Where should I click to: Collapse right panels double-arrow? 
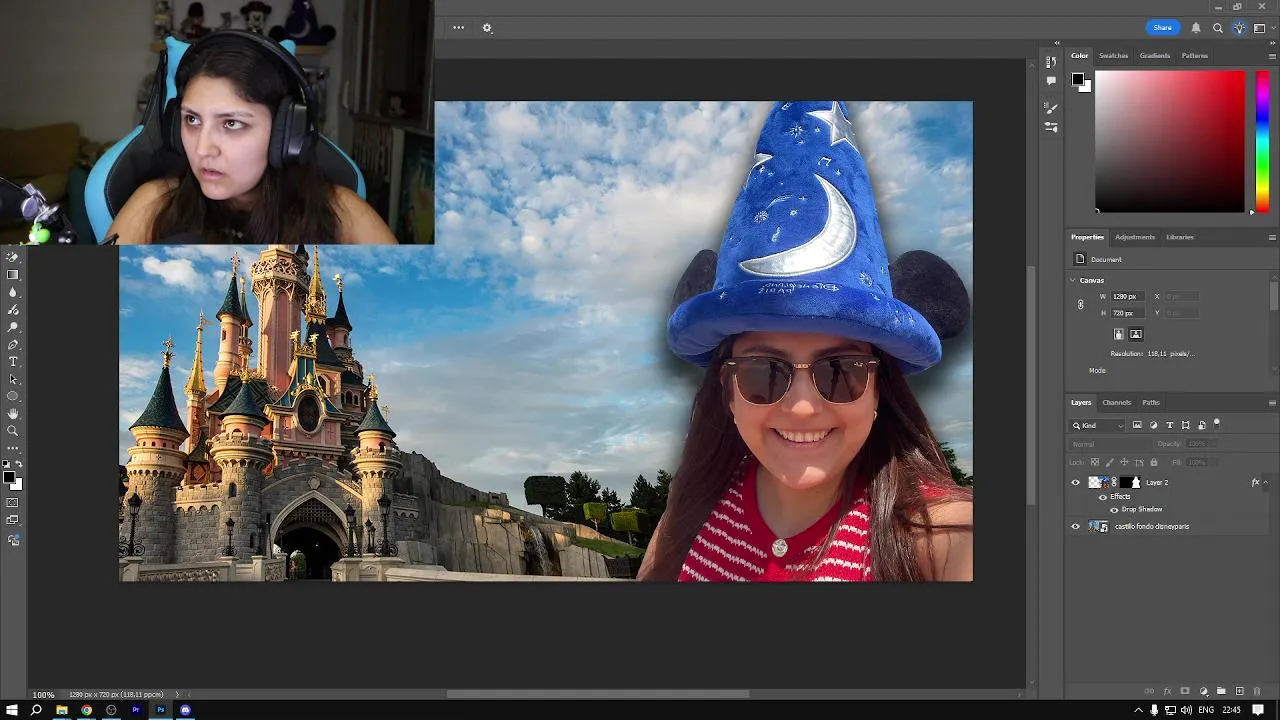(x=1272, y=43)
